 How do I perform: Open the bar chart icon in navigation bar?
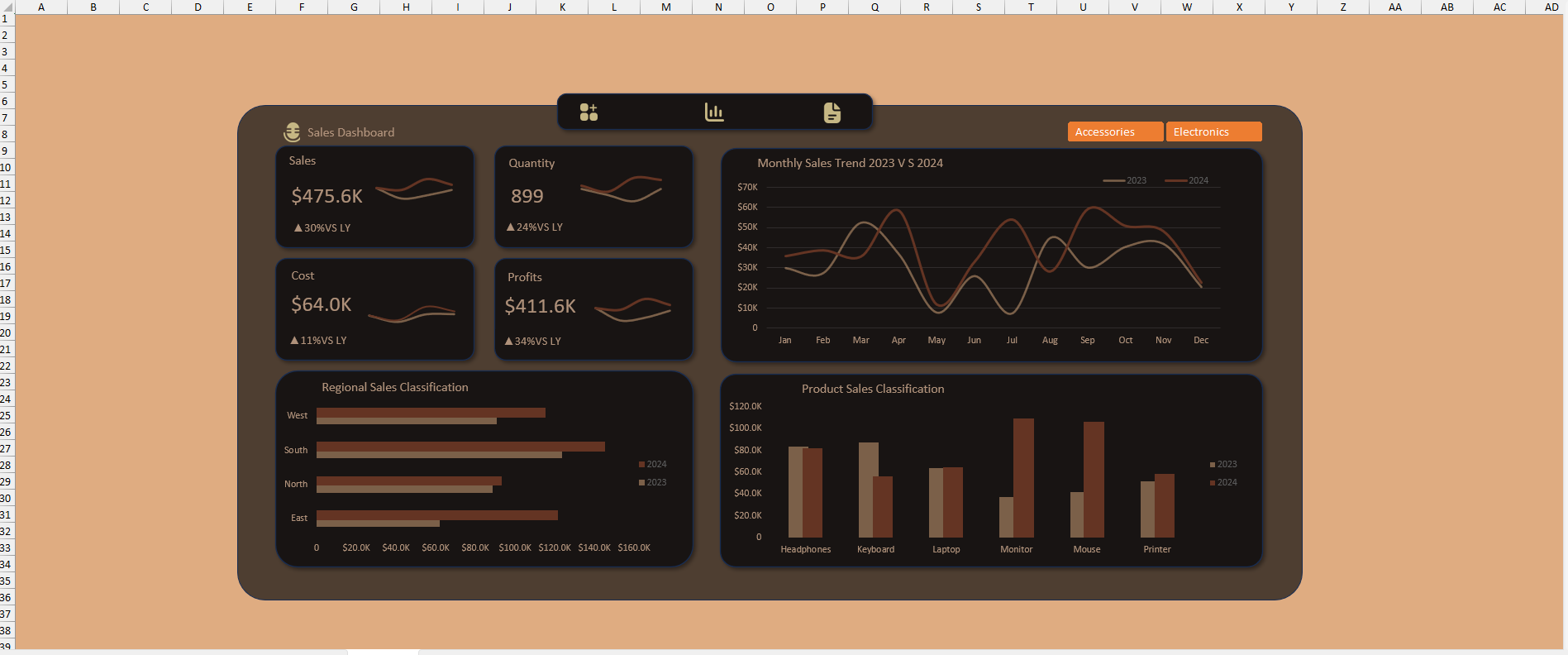coord(714,112)
